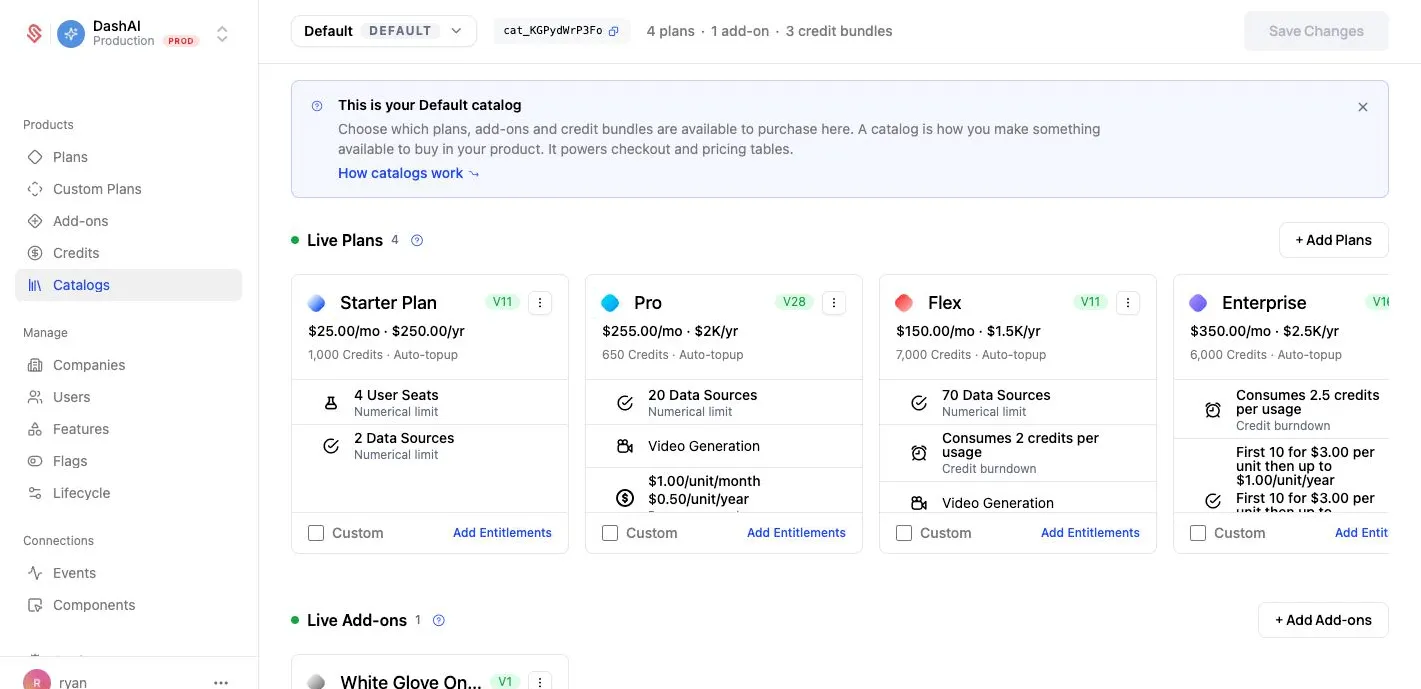
Task: Check Custom on Enterprise card
Action: [1198, 533]
